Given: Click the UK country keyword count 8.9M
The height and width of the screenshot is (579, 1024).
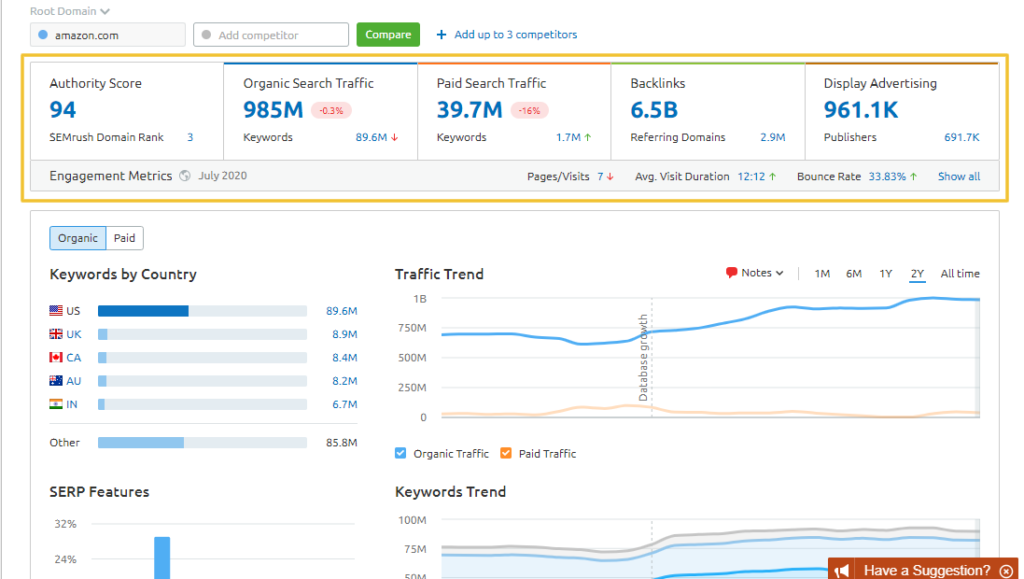Looking at the screenshot, I should pyautogui.click(x=345, y=334).
